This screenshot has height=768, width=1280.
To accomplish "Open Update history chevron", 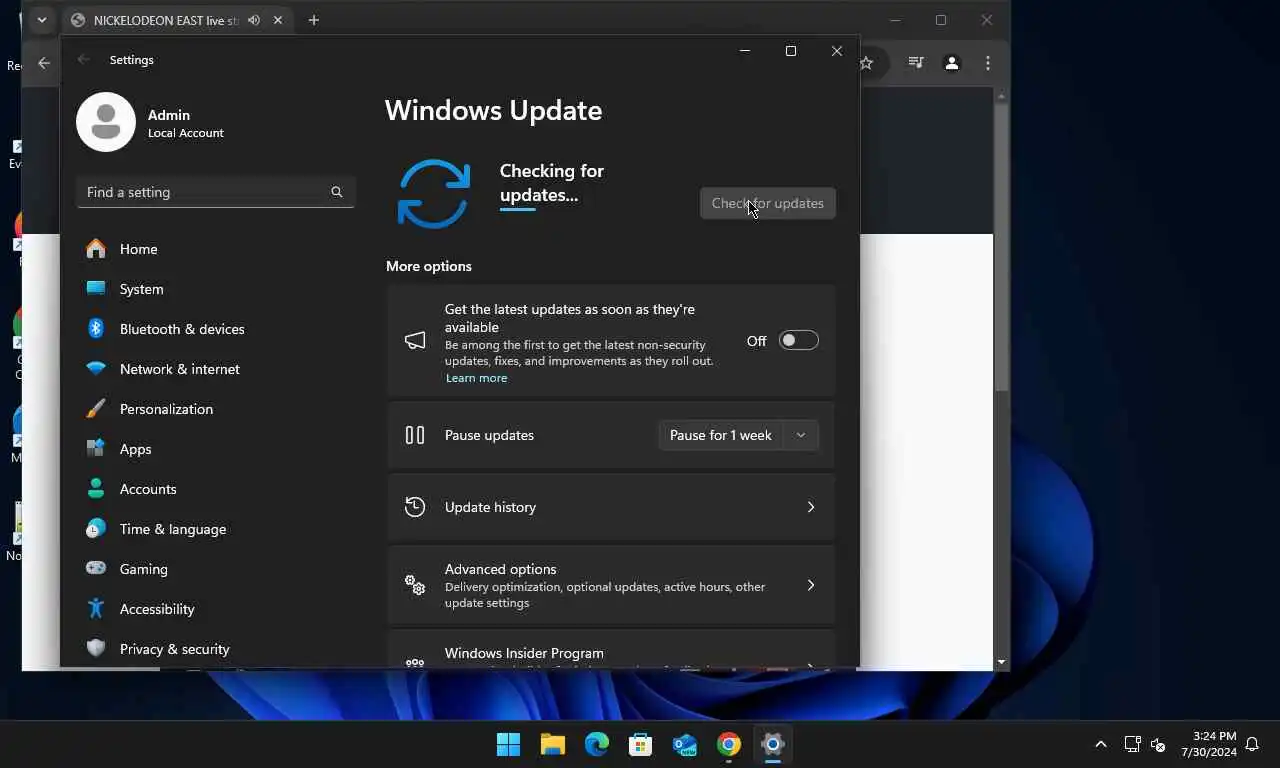I will [x=811, y=507].
